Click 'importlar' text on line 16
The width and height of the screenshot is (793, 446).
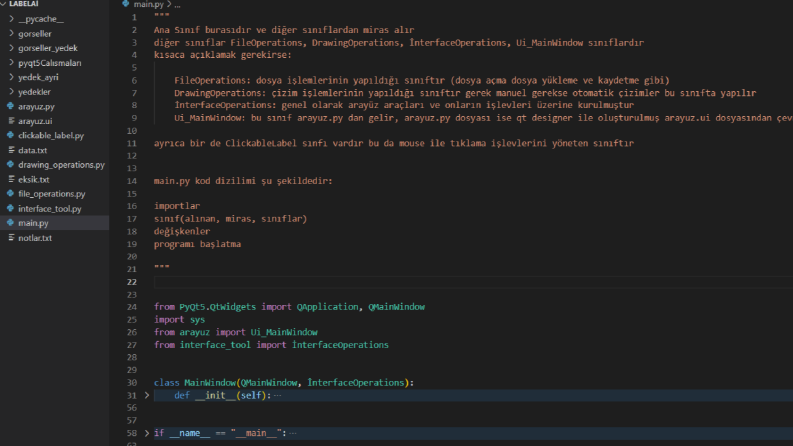(177, 206)
